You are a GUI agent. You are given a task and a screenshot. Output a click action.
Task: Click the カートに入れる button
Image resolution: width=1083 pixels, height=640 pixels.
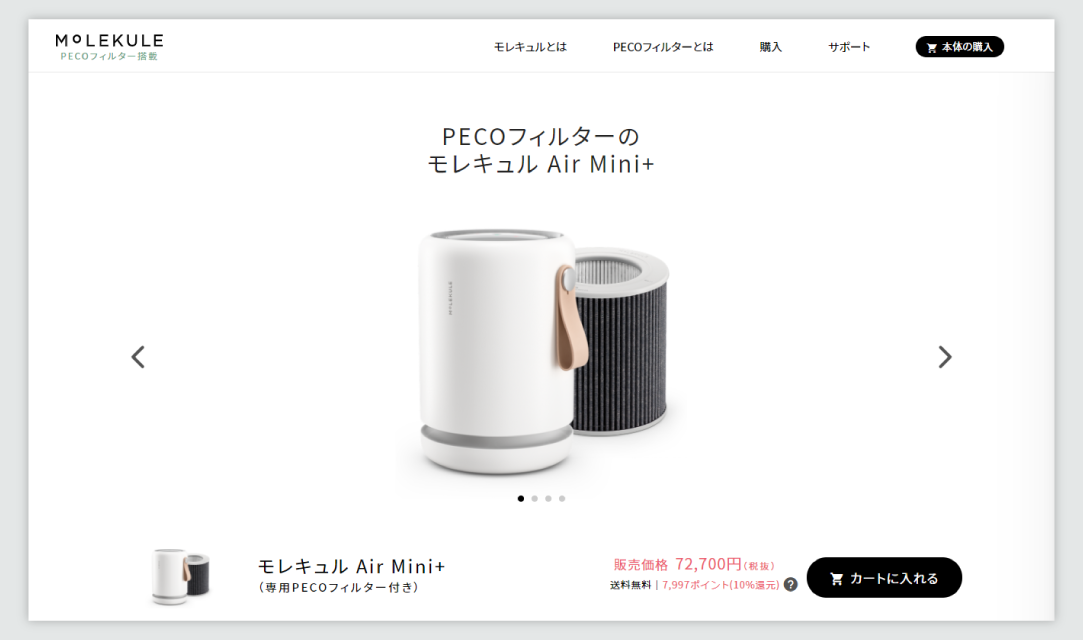tap(884, 578)
